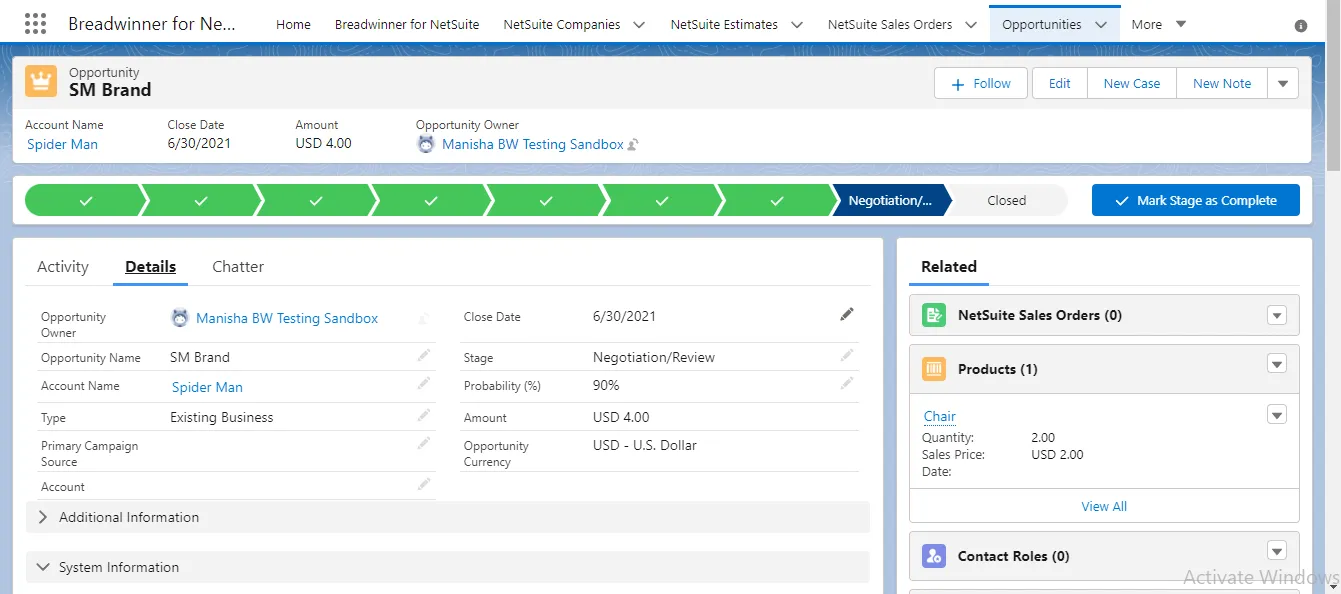Click Mark Stage as Complete
This screenshot has width=1341, height=594.
click(x=1196, y=200)
